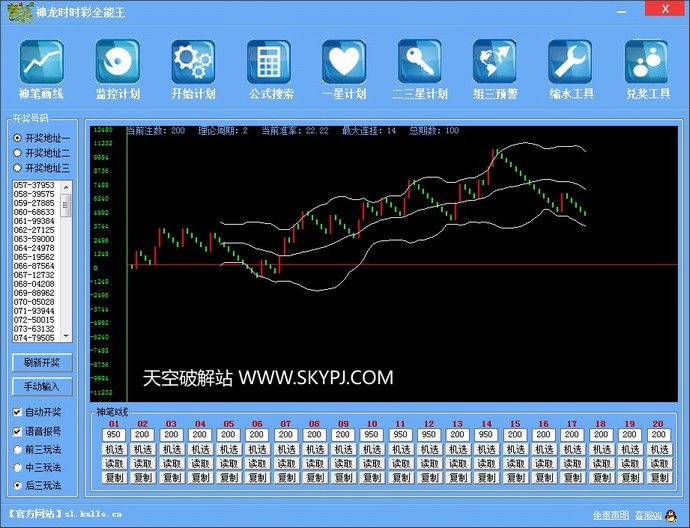Screen dimensions: 690x528
Task: Choose the 前三玩法 radio button
Action: [17, 449]
